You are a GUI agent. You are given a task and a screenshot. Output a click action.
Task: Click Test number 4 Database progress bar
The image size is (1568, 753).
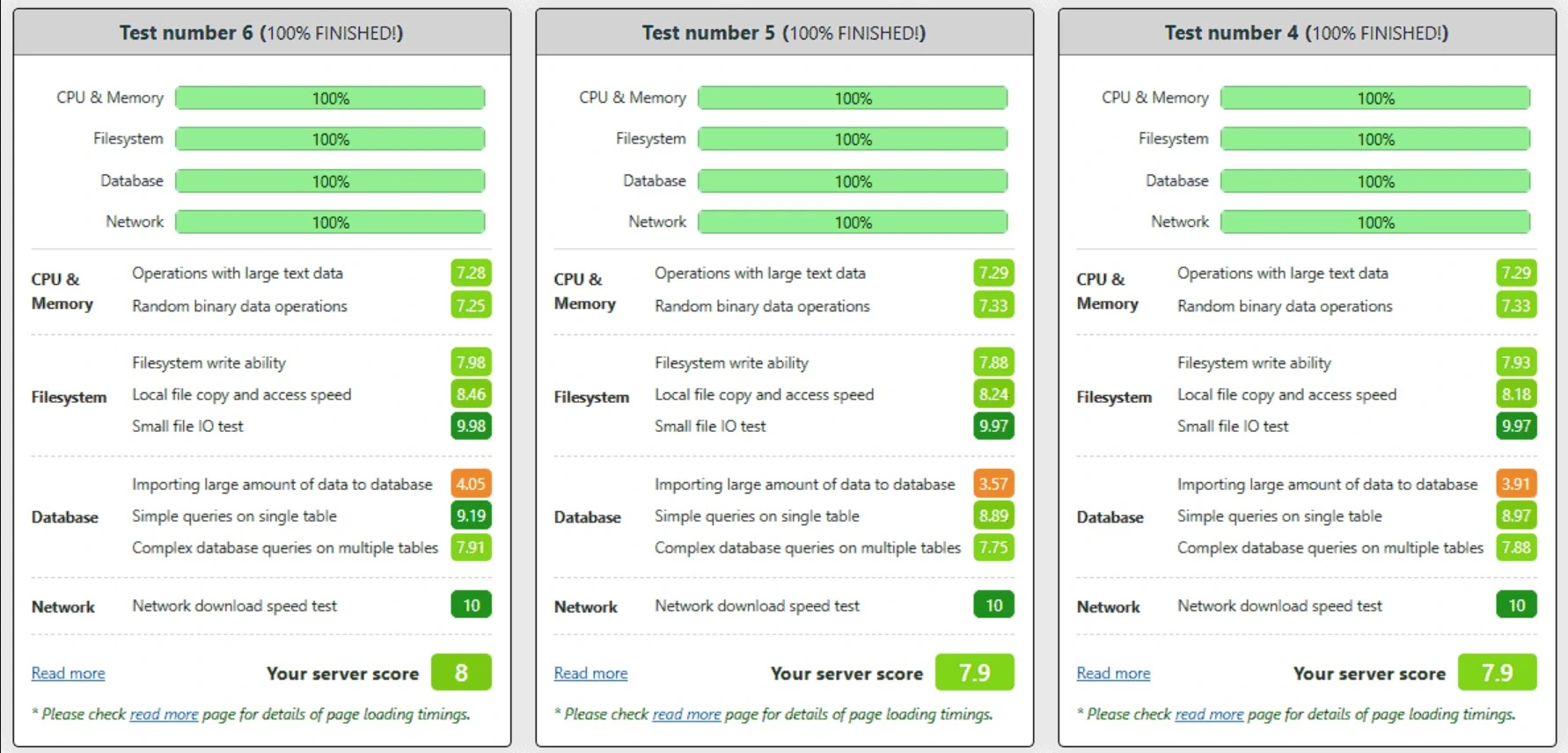(1375, 181)
